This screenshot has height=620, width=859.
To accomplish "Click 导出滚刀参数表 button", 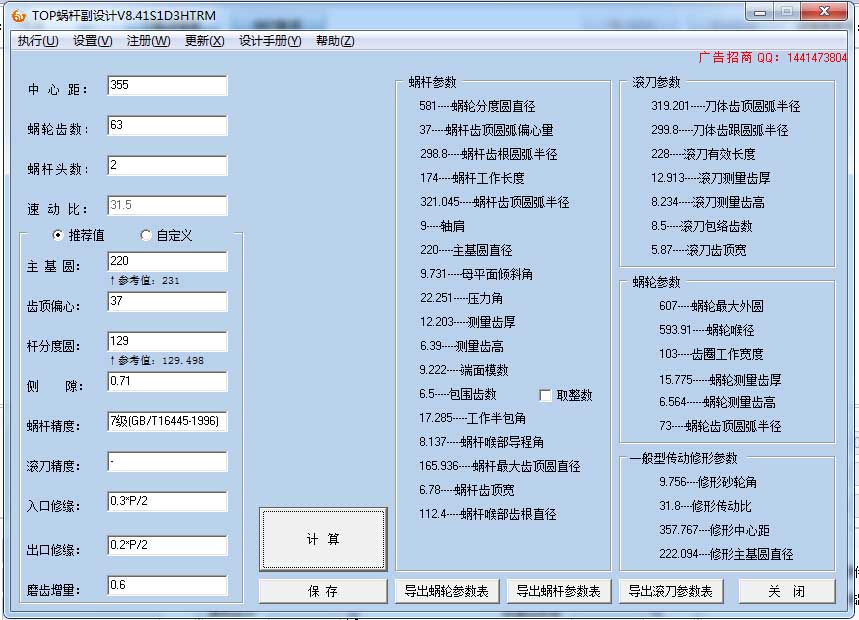I will pyautogui.click(x=670, y=591).
